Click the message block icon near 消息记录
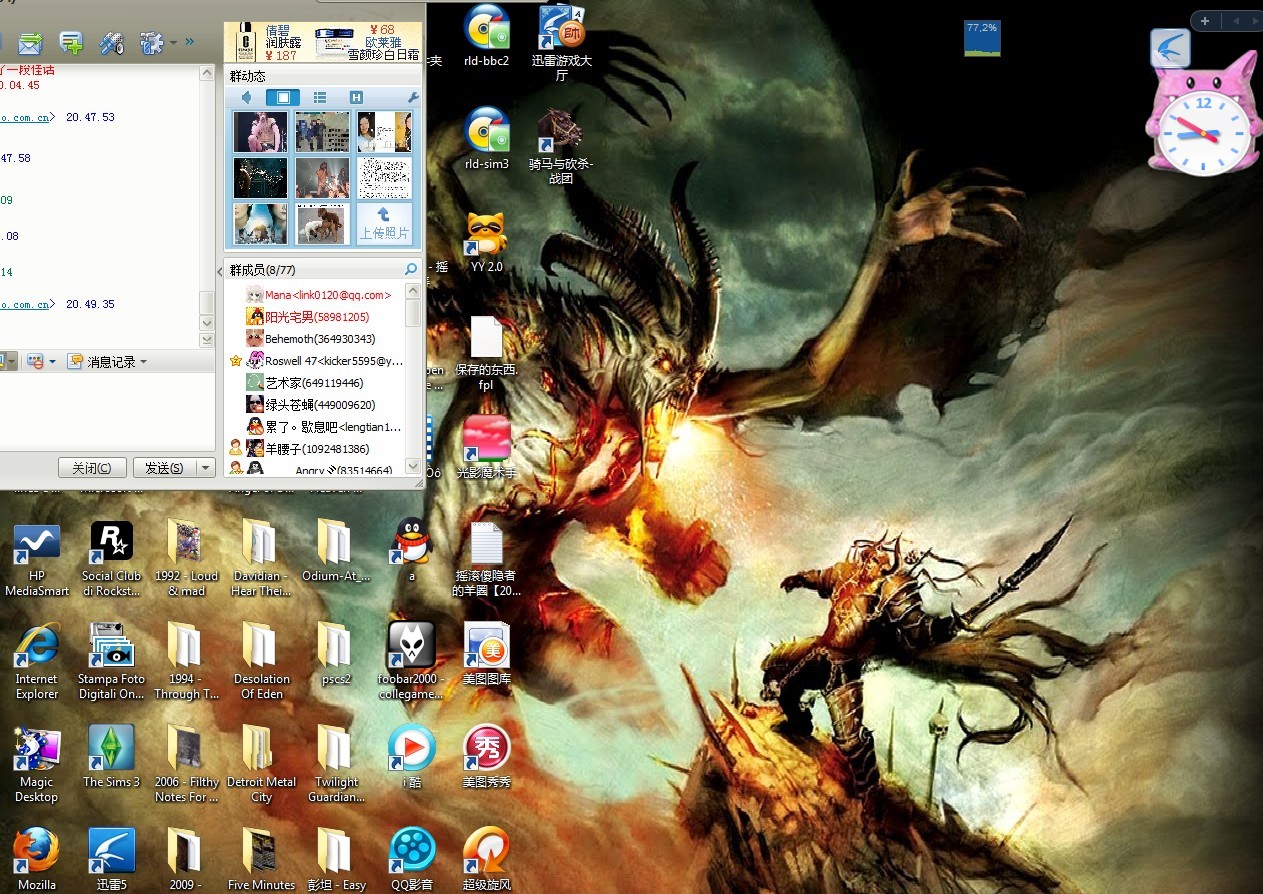 34,361
